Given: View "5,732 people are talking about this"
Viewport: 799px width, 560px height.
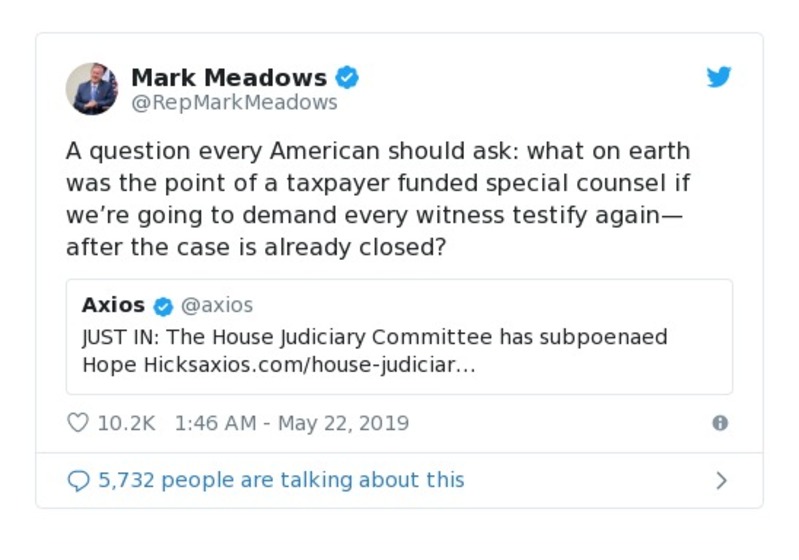Looking at the screenshot, I should point(281,480).
